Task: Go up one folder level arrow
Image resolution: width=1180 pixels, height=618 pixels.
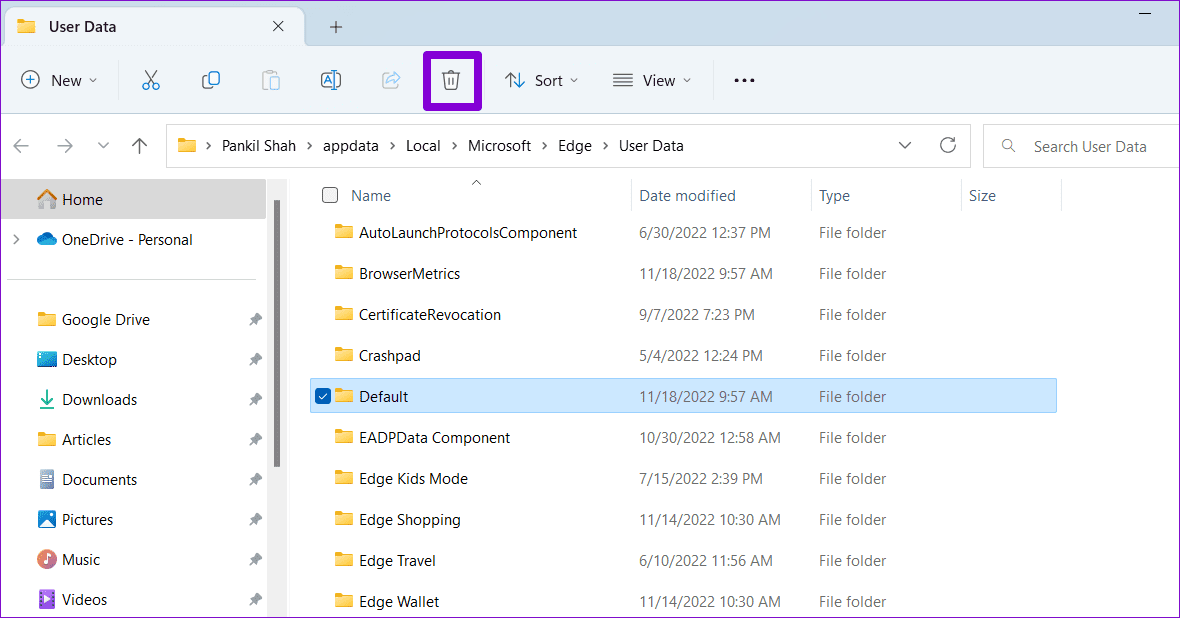Action: (140, 146)
